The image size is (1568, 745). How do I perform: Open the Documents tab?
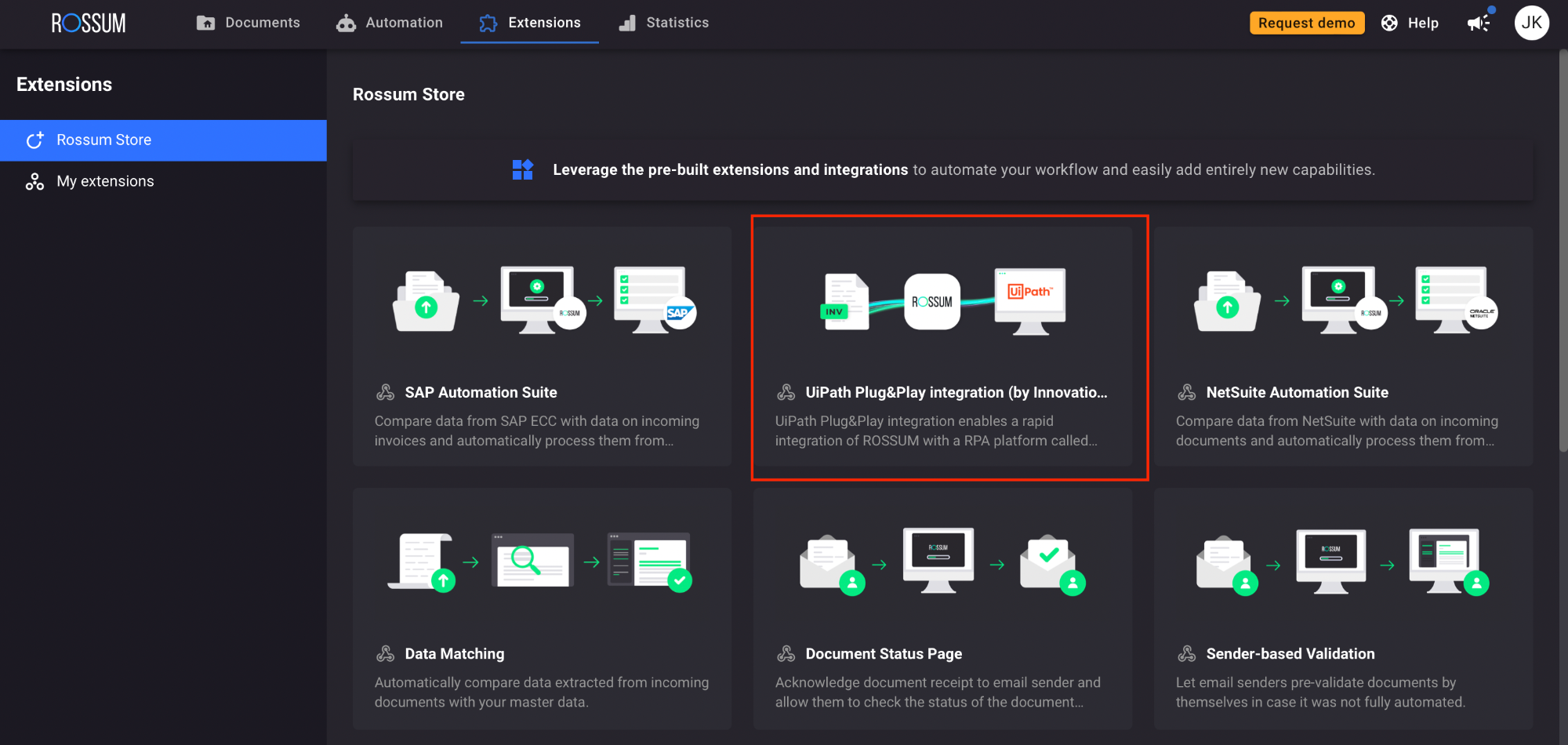248,23
